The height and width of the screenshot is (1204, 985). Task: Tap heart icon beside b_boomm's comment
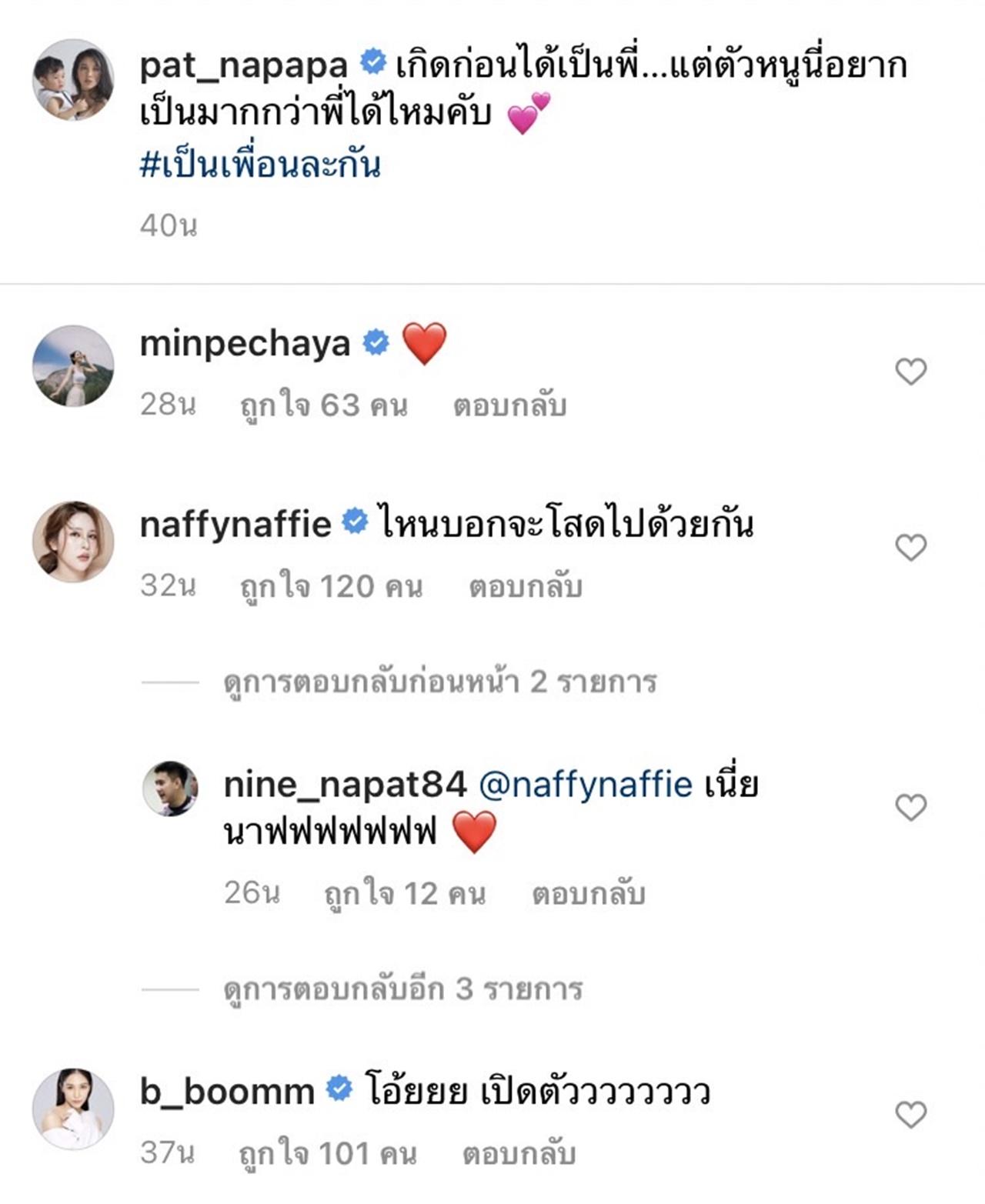(x=910, y=1115)
